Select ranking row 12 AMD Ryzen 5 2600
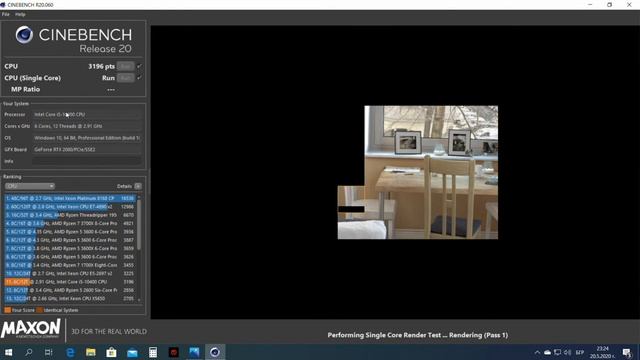Screen dimensions: 640x360 pyautogui.click(x=70, y=290)
